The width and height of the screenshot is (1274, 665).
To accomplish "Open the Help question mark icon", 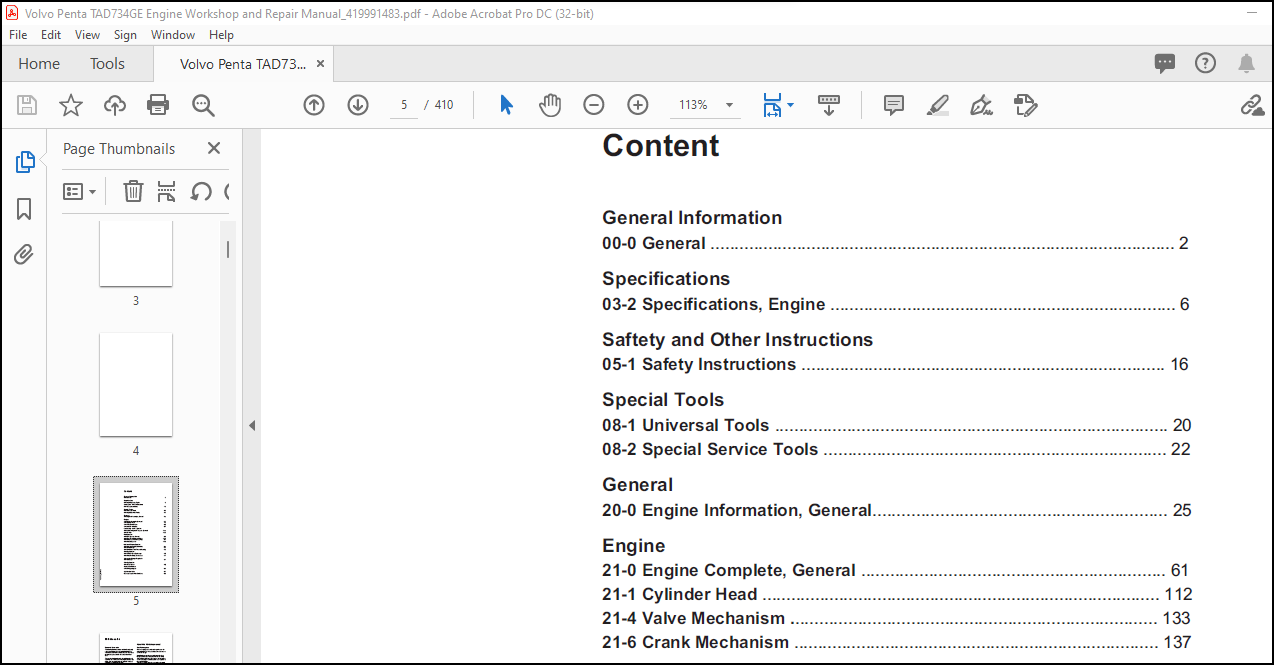I will click(1206, 63).
